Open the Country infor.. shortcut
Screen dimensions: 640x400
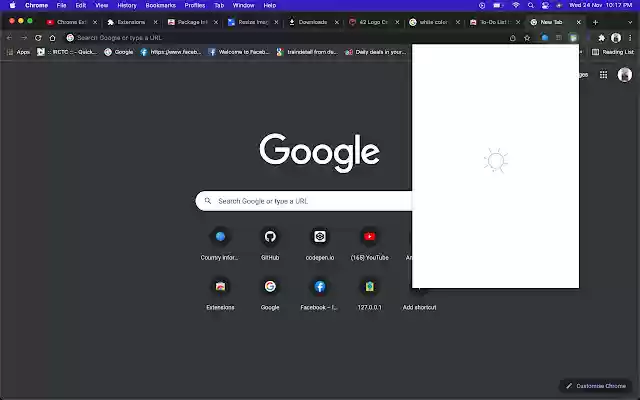[x=220, y=244]
